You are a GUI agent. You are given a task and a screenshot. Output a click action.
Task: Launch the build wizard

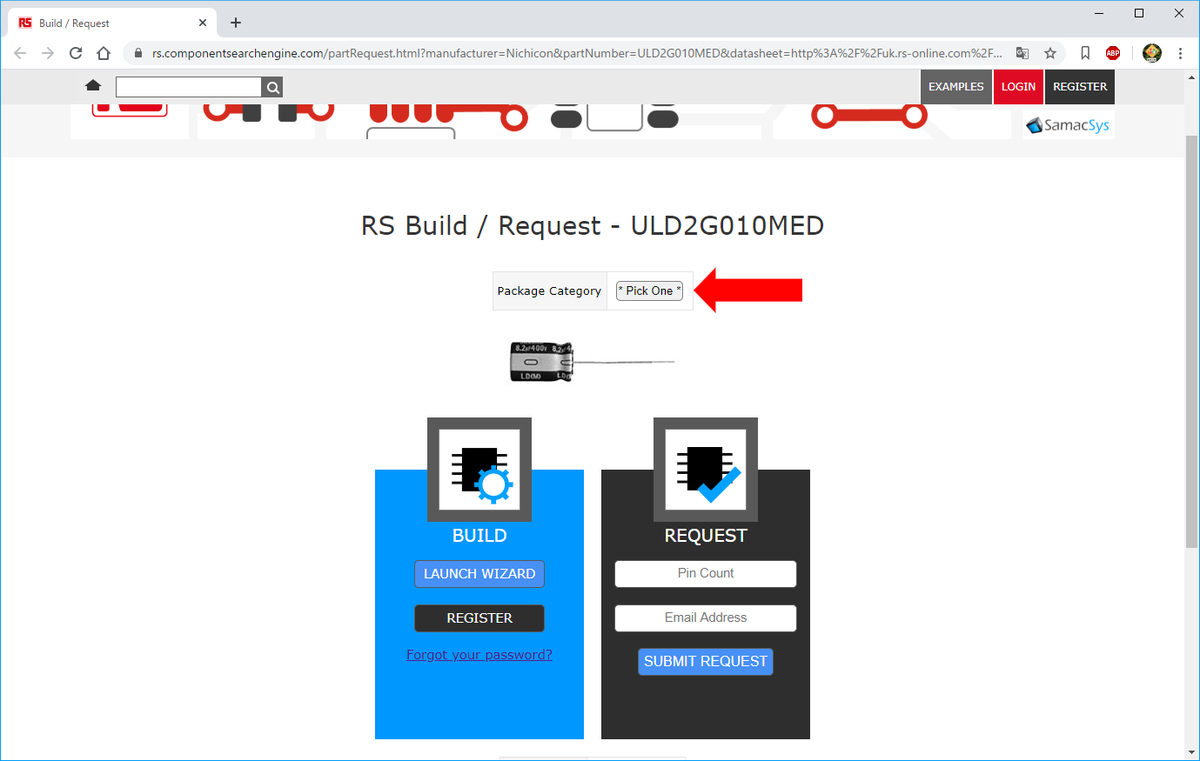(x=480, y=574)
